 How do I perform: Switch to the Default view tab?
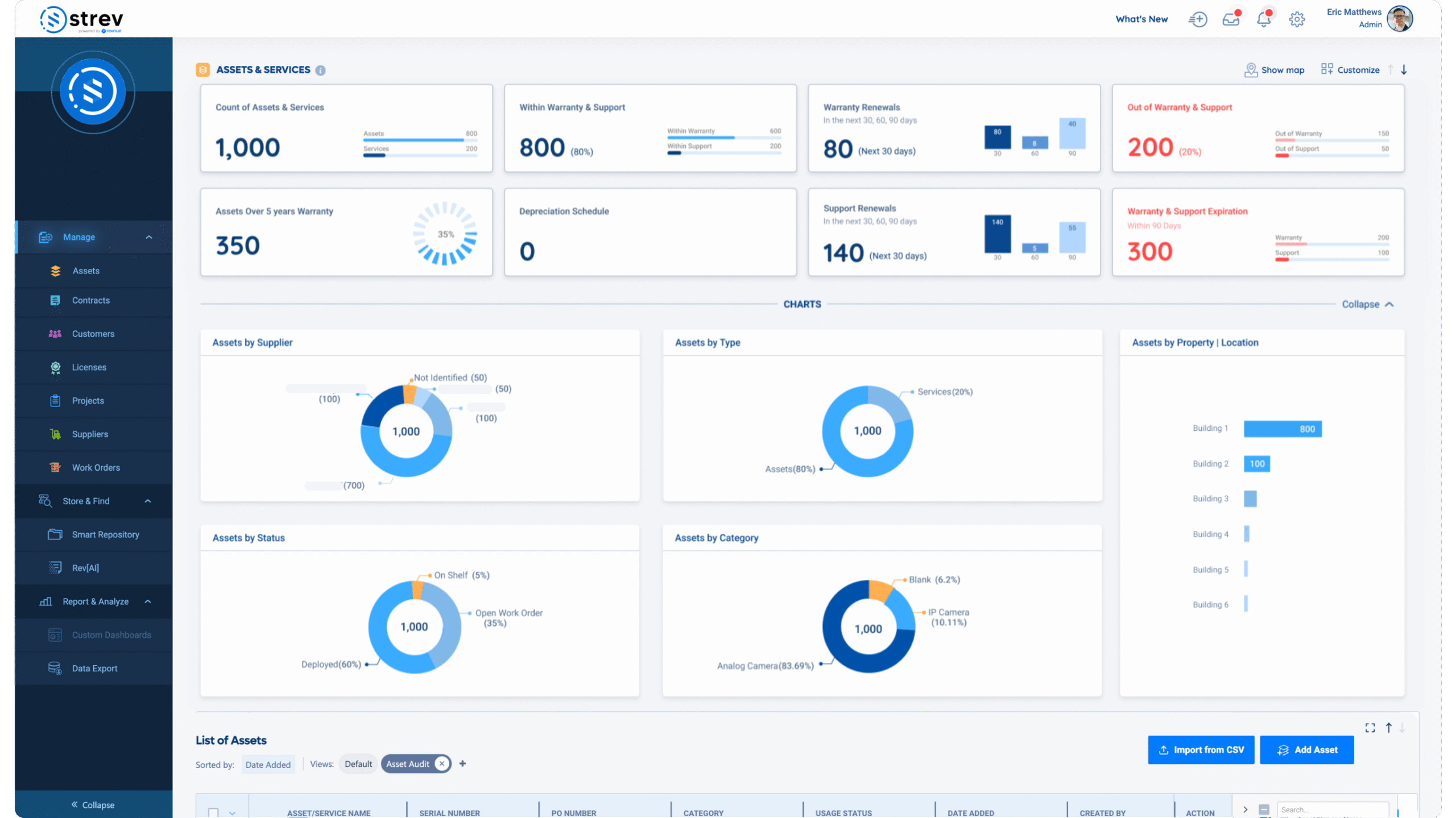pos(358,763)
